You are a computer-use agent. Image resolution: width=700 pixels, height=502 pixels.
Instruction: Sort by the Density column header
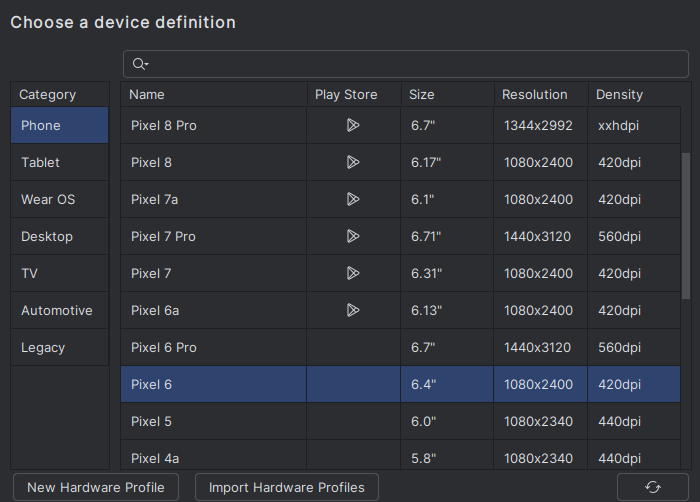pos(619,95)
